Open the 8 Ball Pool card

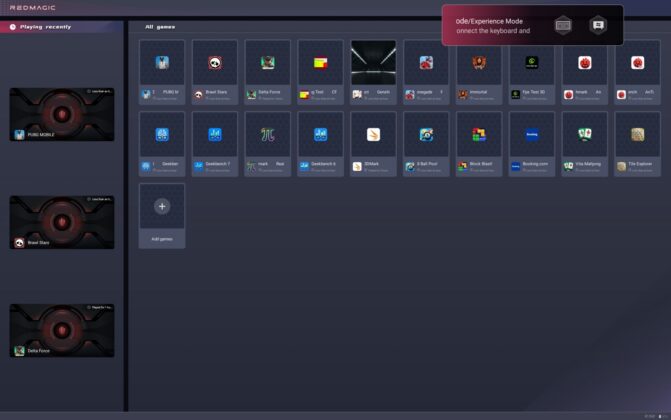(426, 144)
